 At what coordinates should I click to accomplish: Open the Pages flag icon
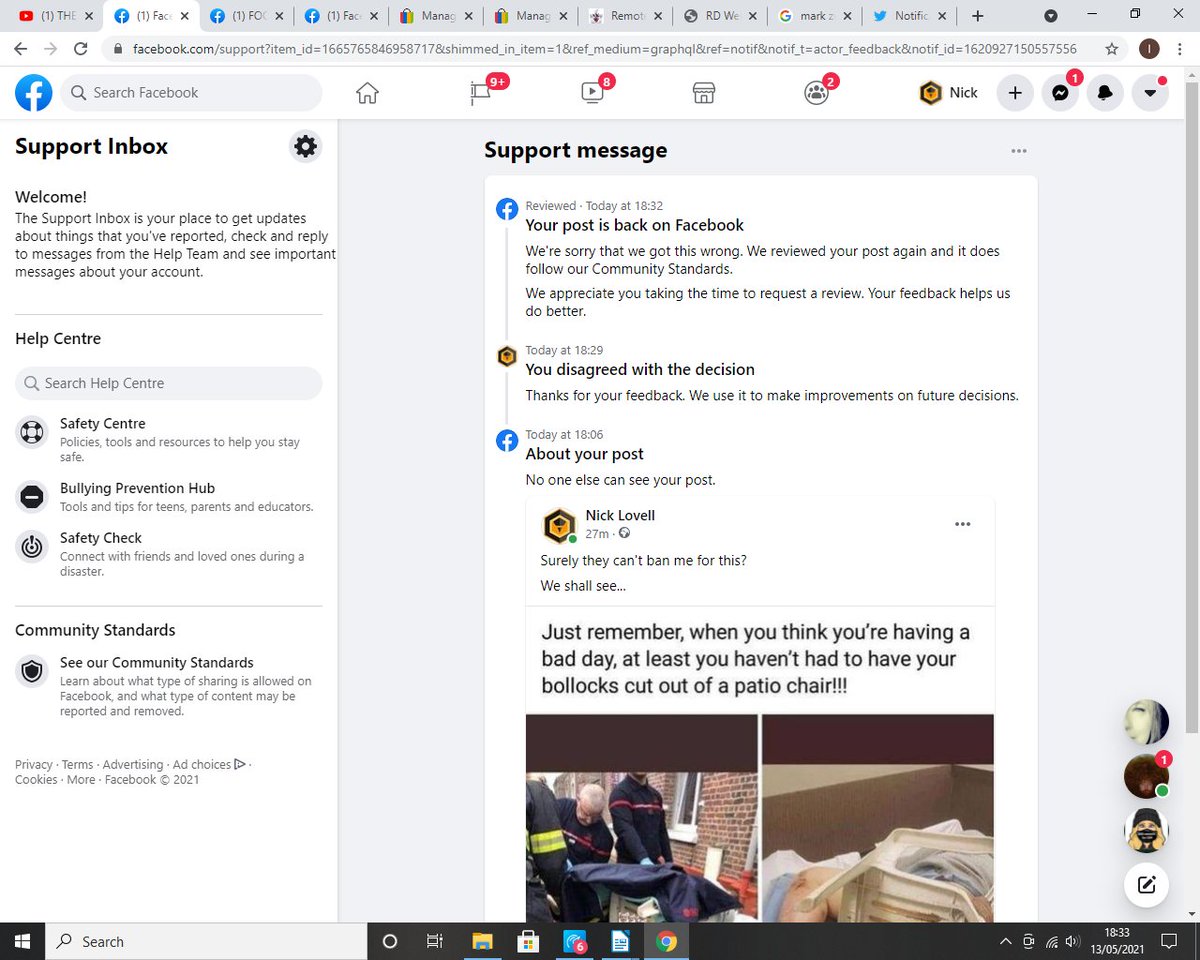pyautogui.click(x=480, y=93)
